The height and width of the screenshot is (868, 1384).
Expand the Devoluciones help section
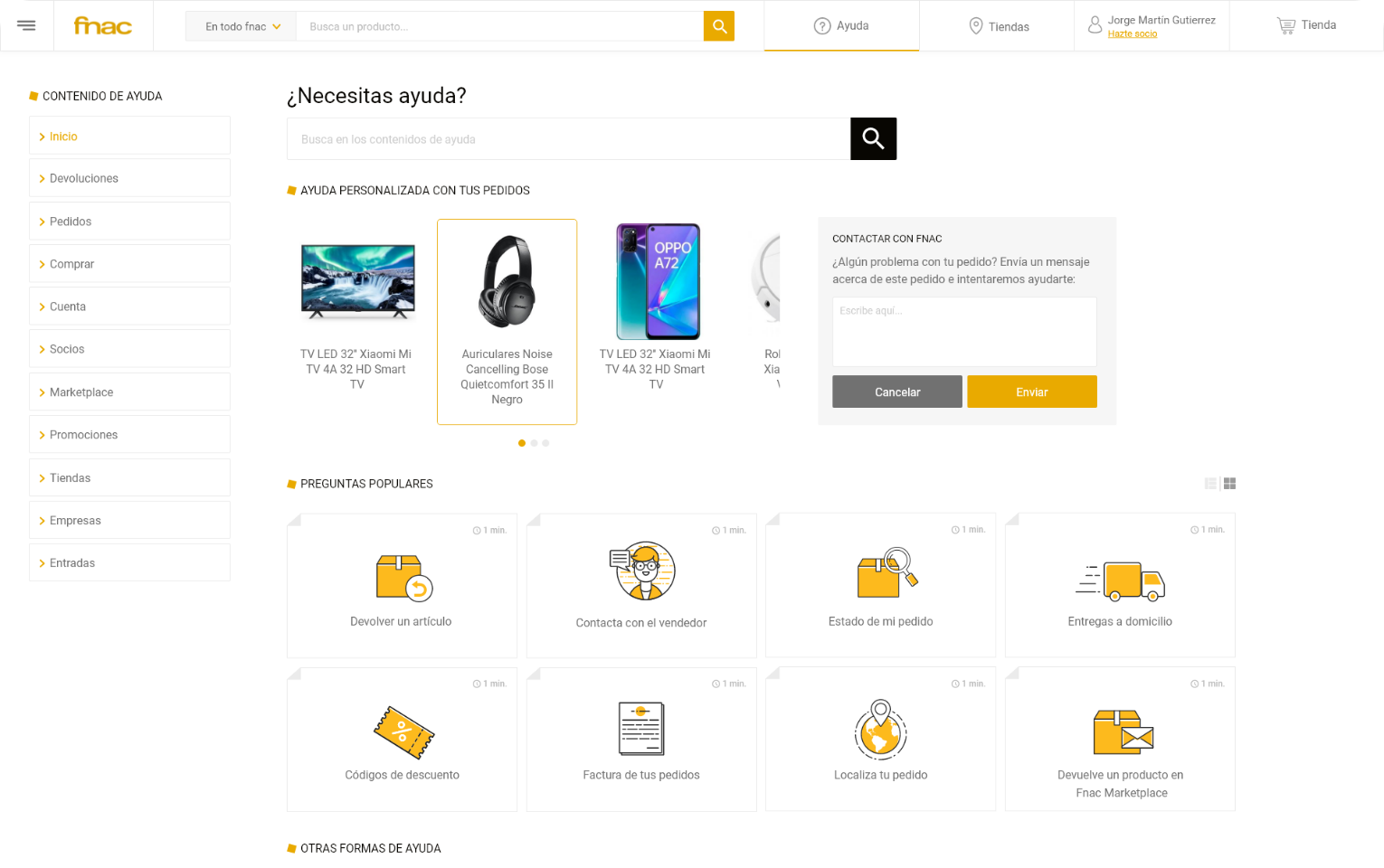[129, 178]
